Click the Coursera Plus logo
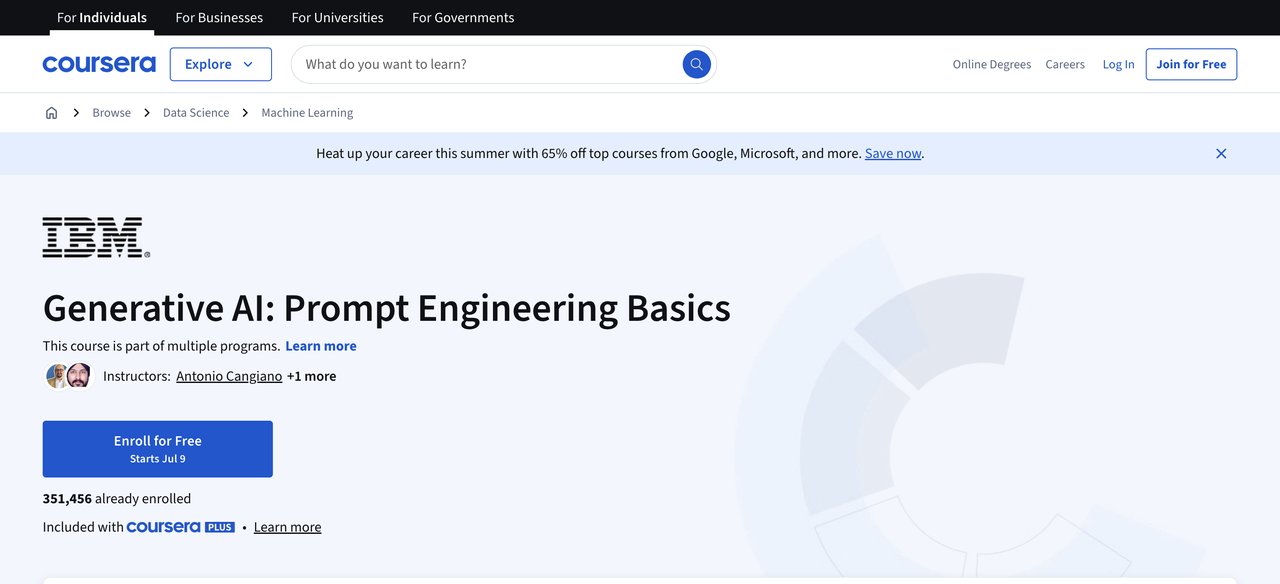The height and width of the screenshot is (584, 1280). [180, 526]
